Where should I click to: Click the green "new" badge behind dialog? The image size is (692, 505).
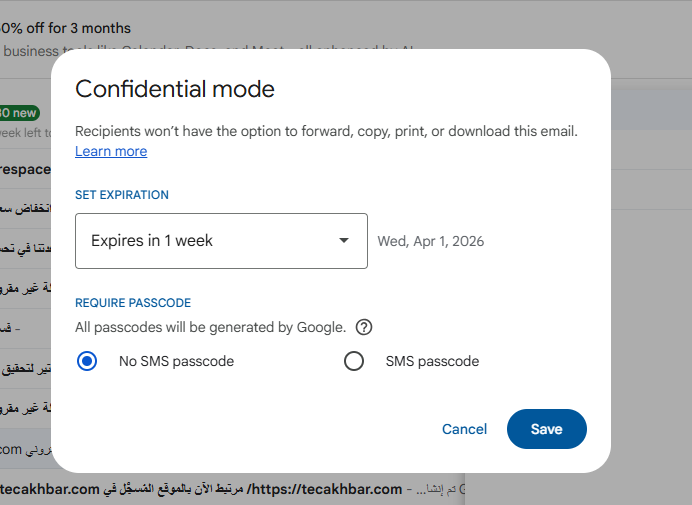(20, 113)
